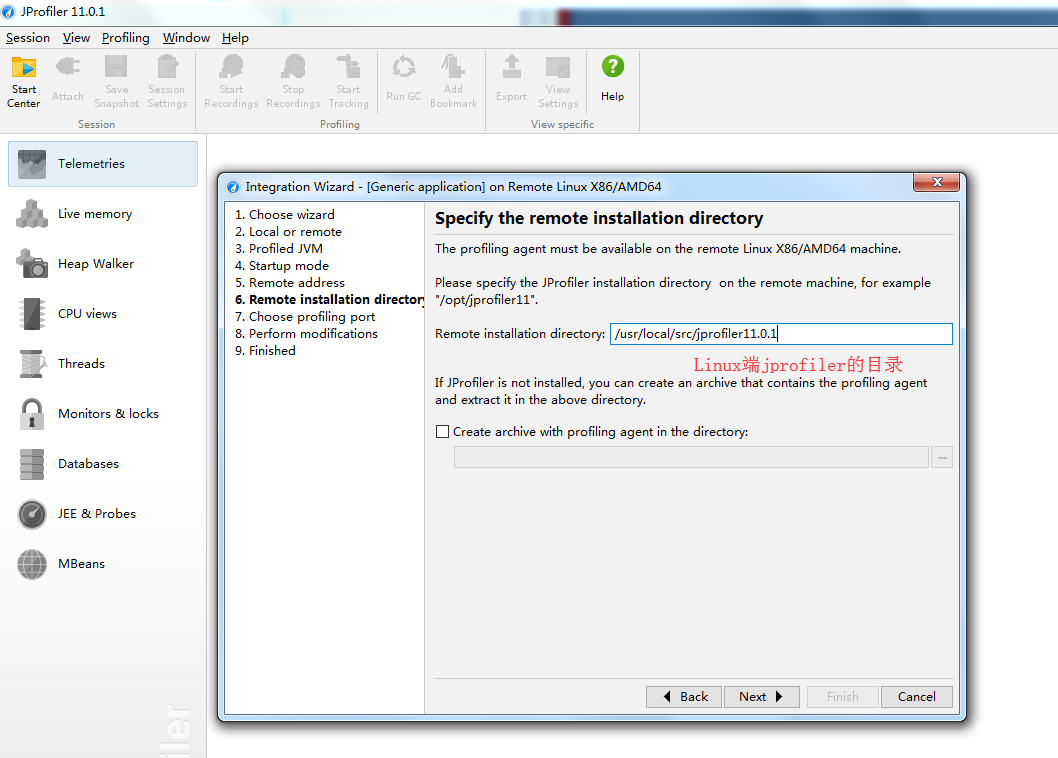This screenshot has width=1058, height=758.
Task: Click step '9. Finished'
Action: click(265, 351)
